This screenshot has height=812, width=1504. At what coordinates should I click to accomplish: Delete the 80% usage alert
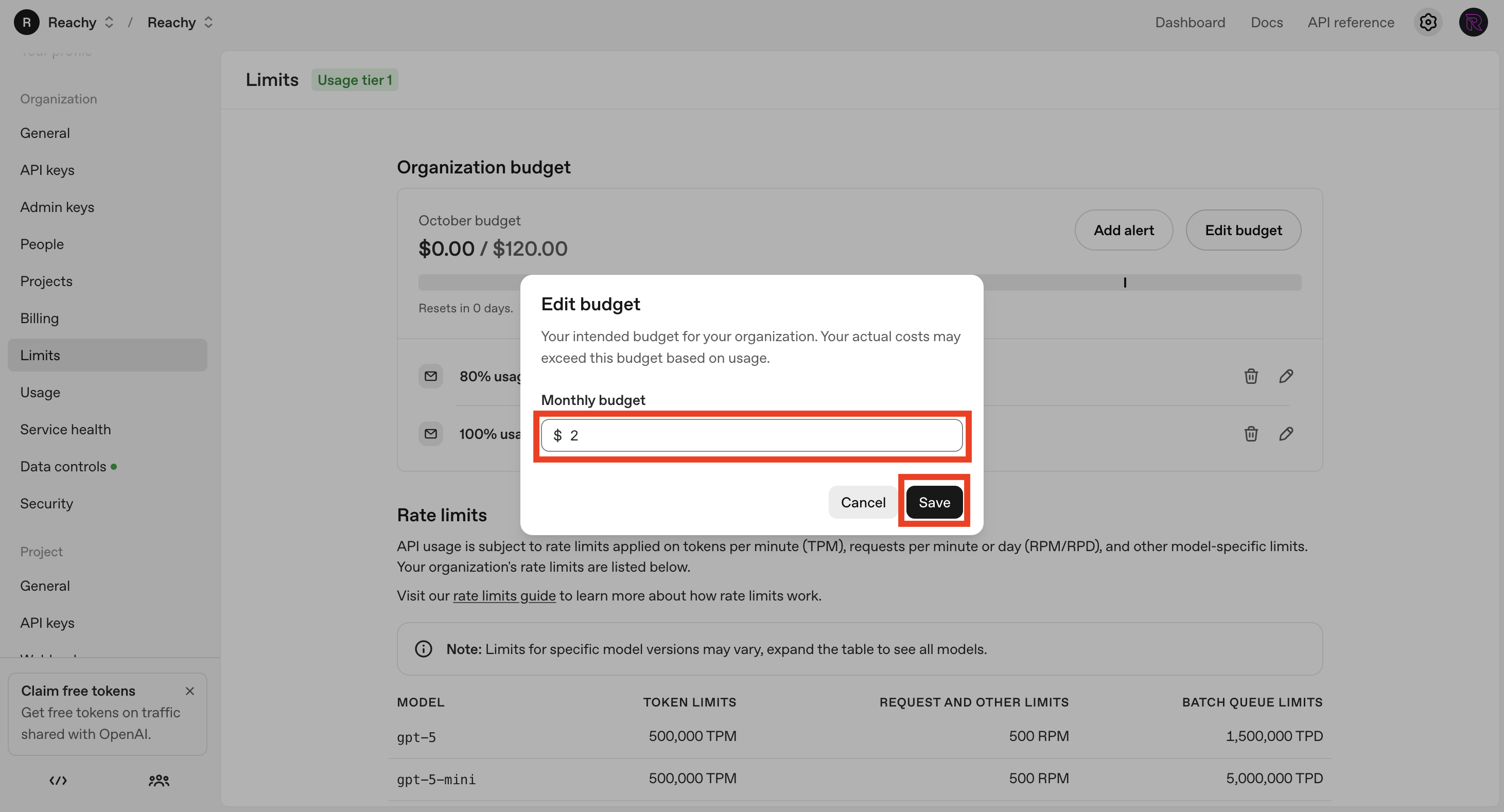coord(1251,376)
